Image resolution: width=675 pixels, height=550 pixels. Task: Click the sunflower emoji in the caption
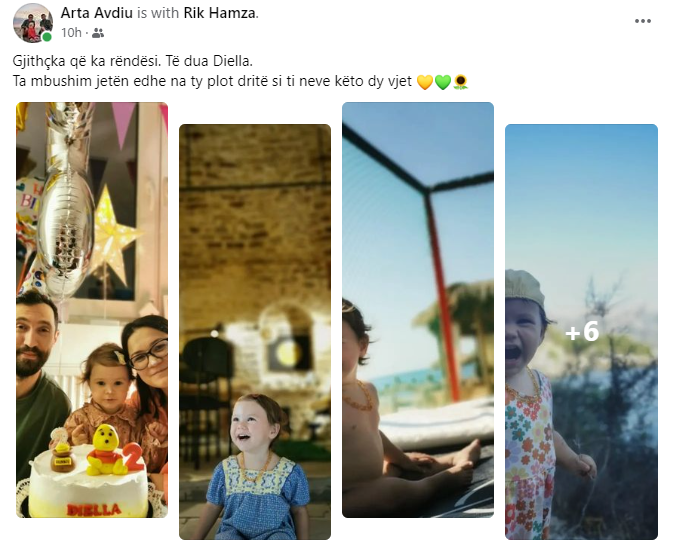(x=461, y=82)
